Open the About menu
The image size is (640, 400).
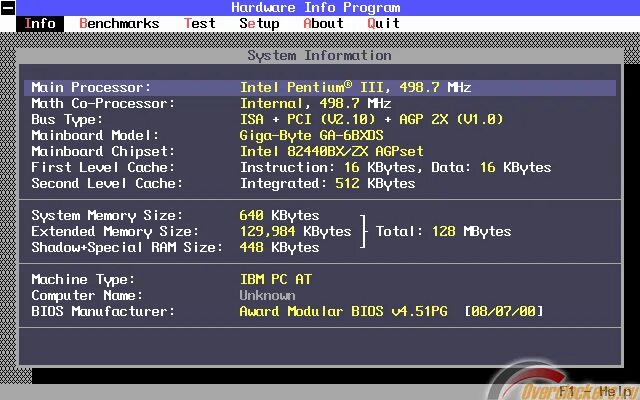(x=323, y=24)
